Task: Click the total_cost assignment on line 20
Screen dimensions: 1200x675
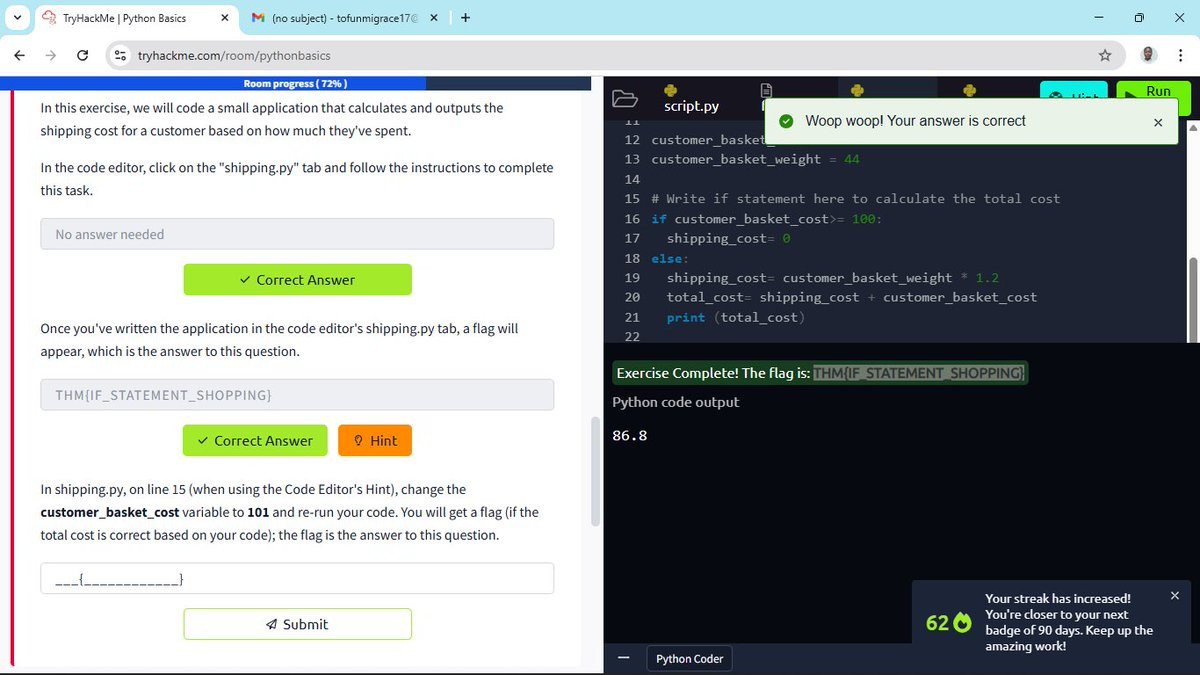Action: (852, 298)
